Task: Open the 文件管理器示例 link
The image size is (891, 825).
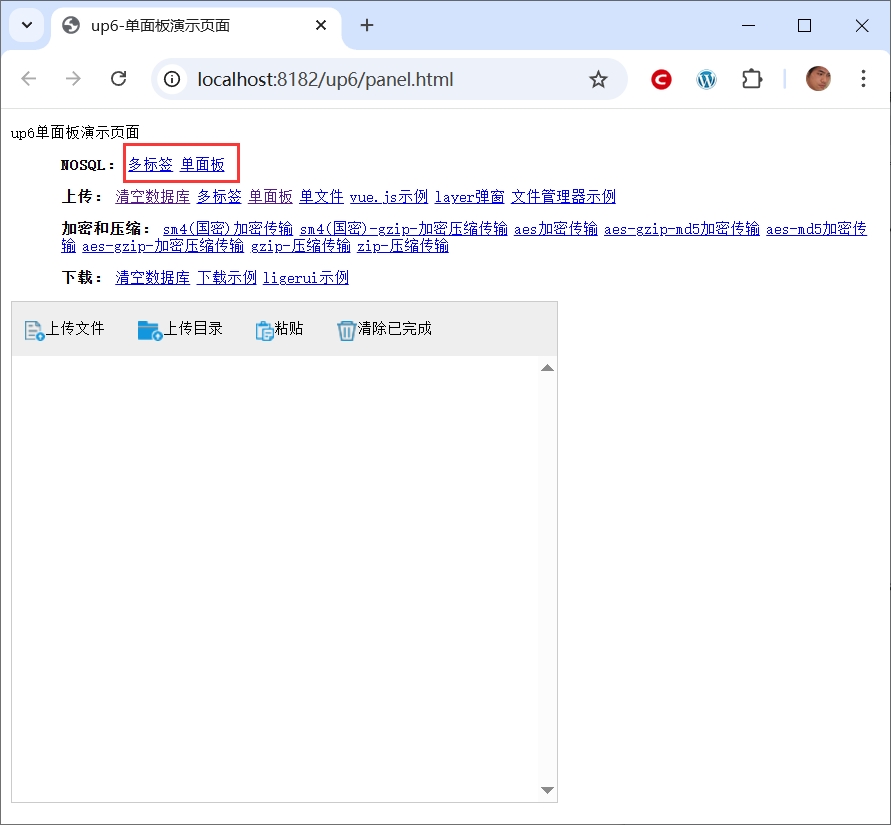Action: pyautogui.click(x=563, y=197)
